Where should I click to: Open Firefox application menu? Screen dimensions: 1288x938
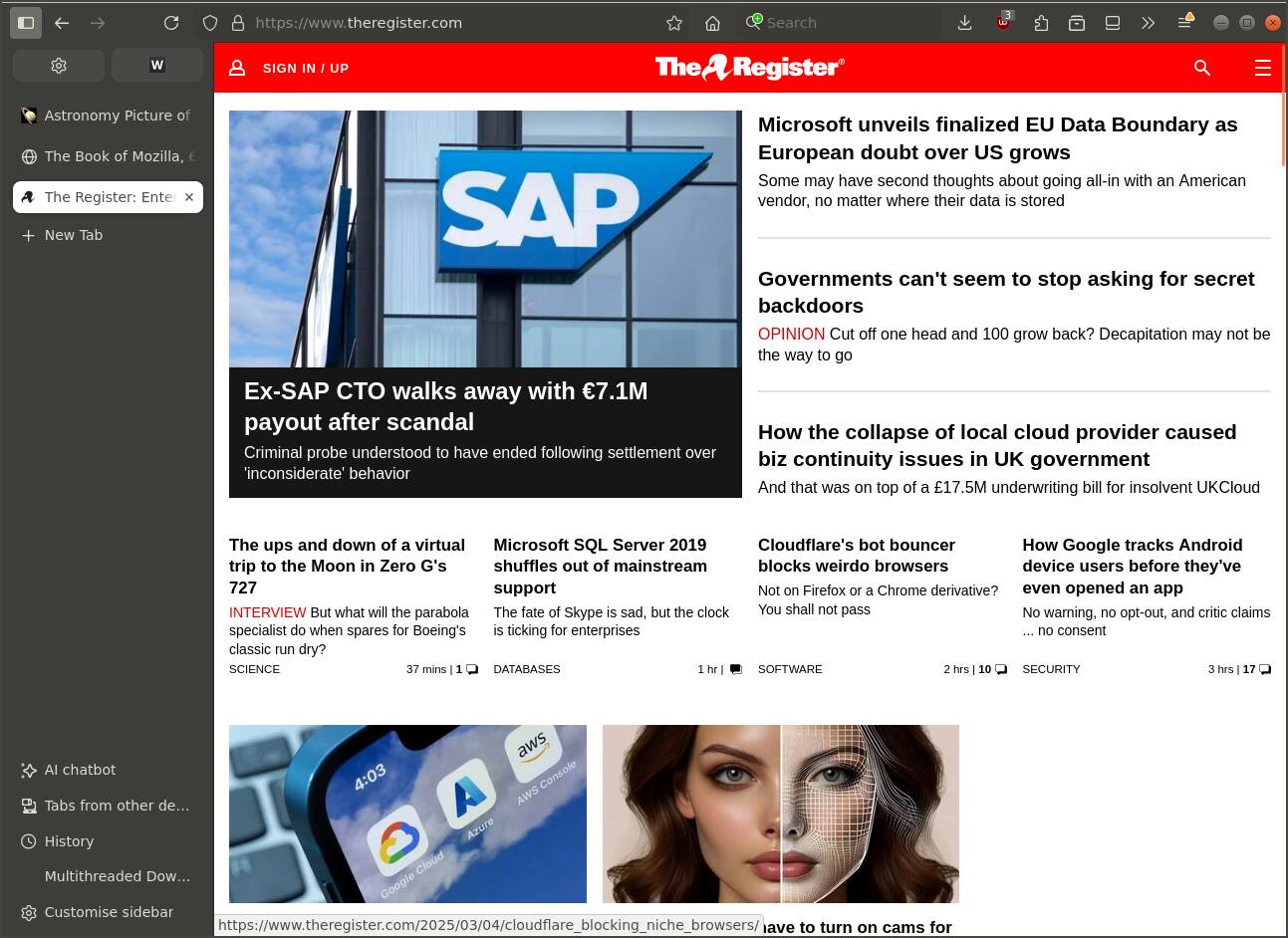[1184, 22]
